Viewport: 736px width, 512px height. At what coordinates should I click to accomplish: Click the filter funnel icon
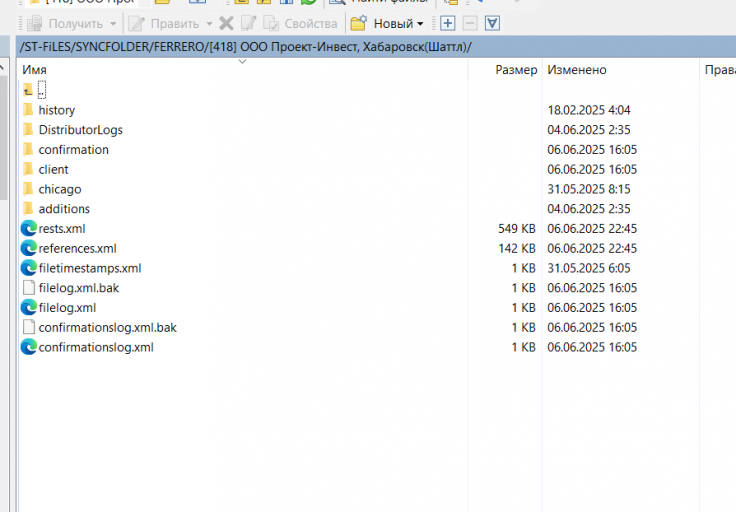492,23
